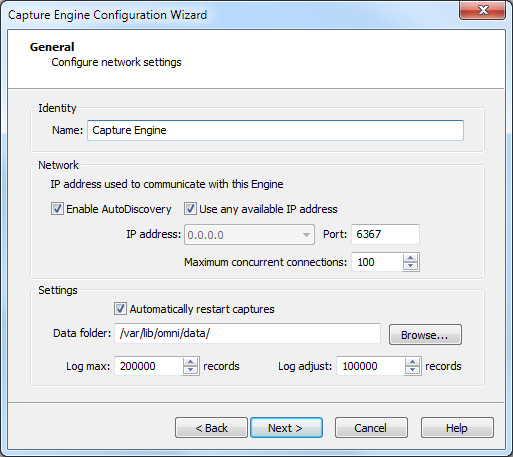Increase Log max records using up arrow

tap(190, 362)
